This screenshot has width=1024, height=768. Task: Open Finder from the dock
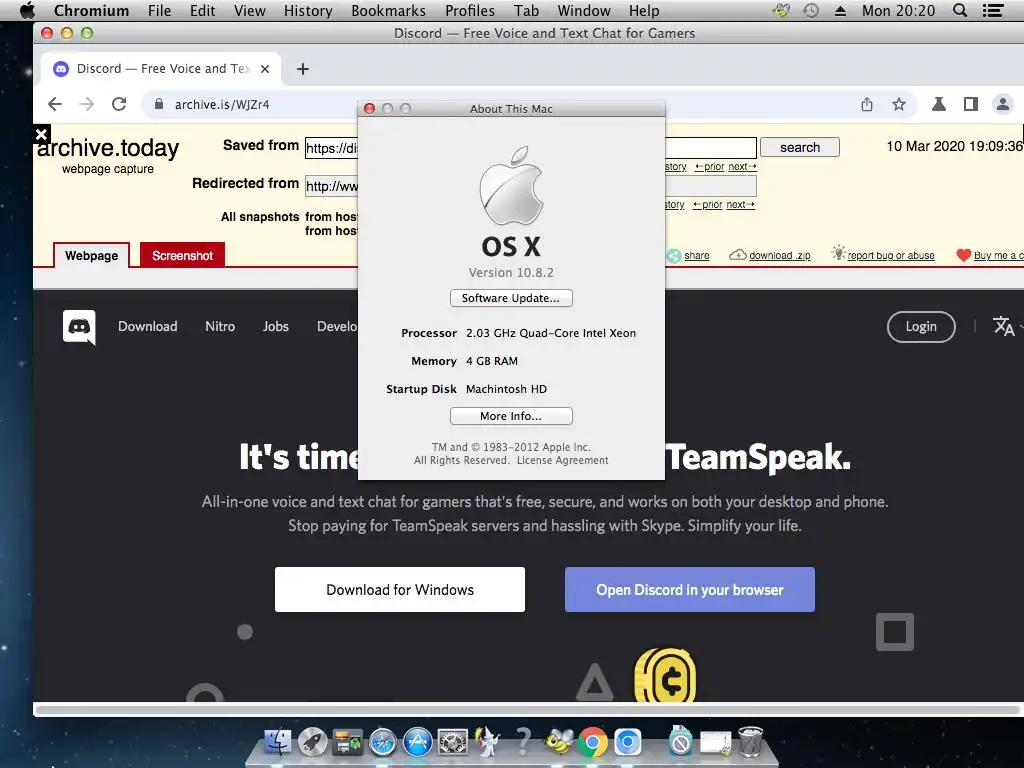click(278, 743)
